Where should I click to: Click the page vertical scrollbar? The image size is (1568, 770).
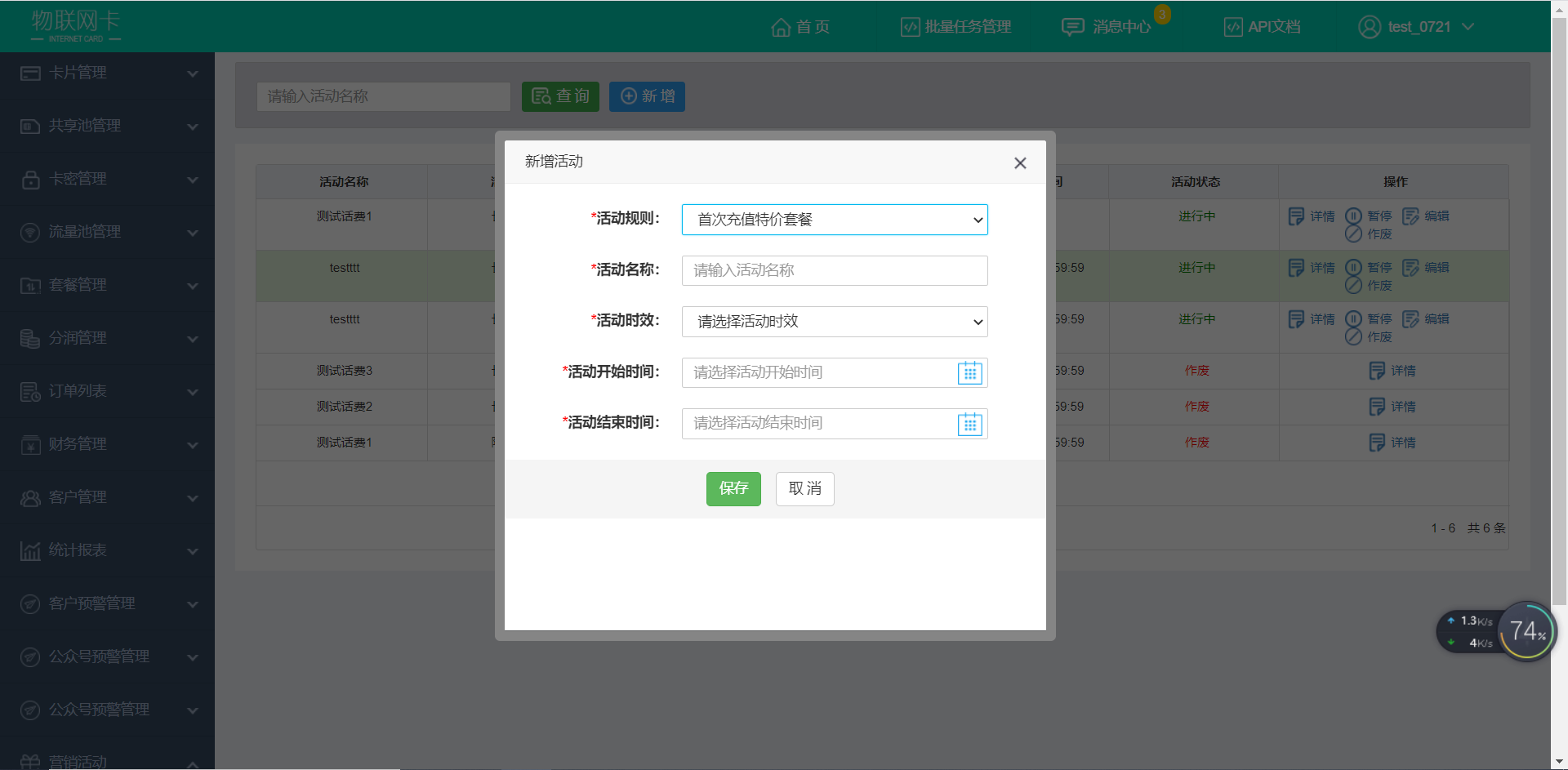pos(1559,310)
